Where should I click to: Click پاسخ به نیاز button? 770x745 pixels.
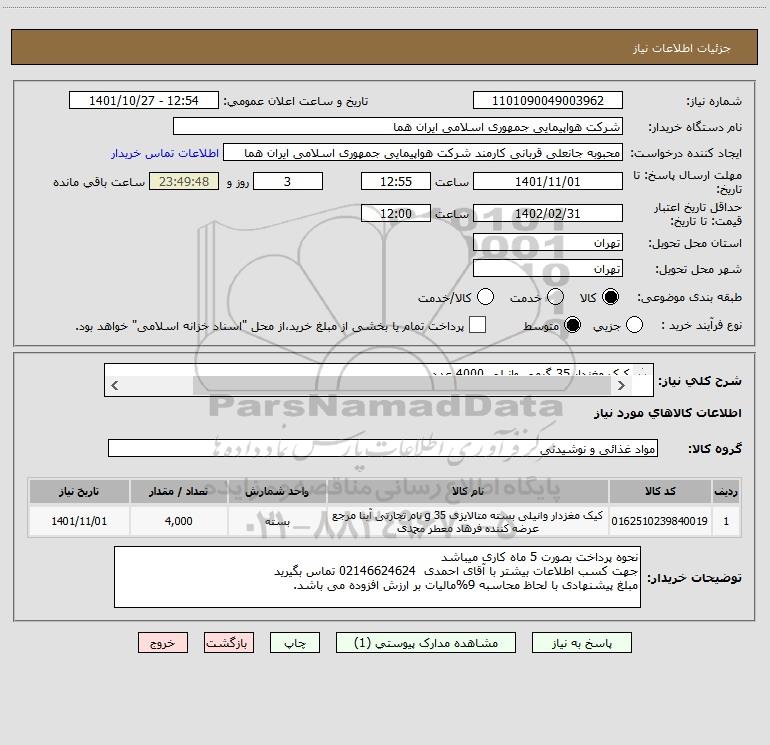coord(581,643)
